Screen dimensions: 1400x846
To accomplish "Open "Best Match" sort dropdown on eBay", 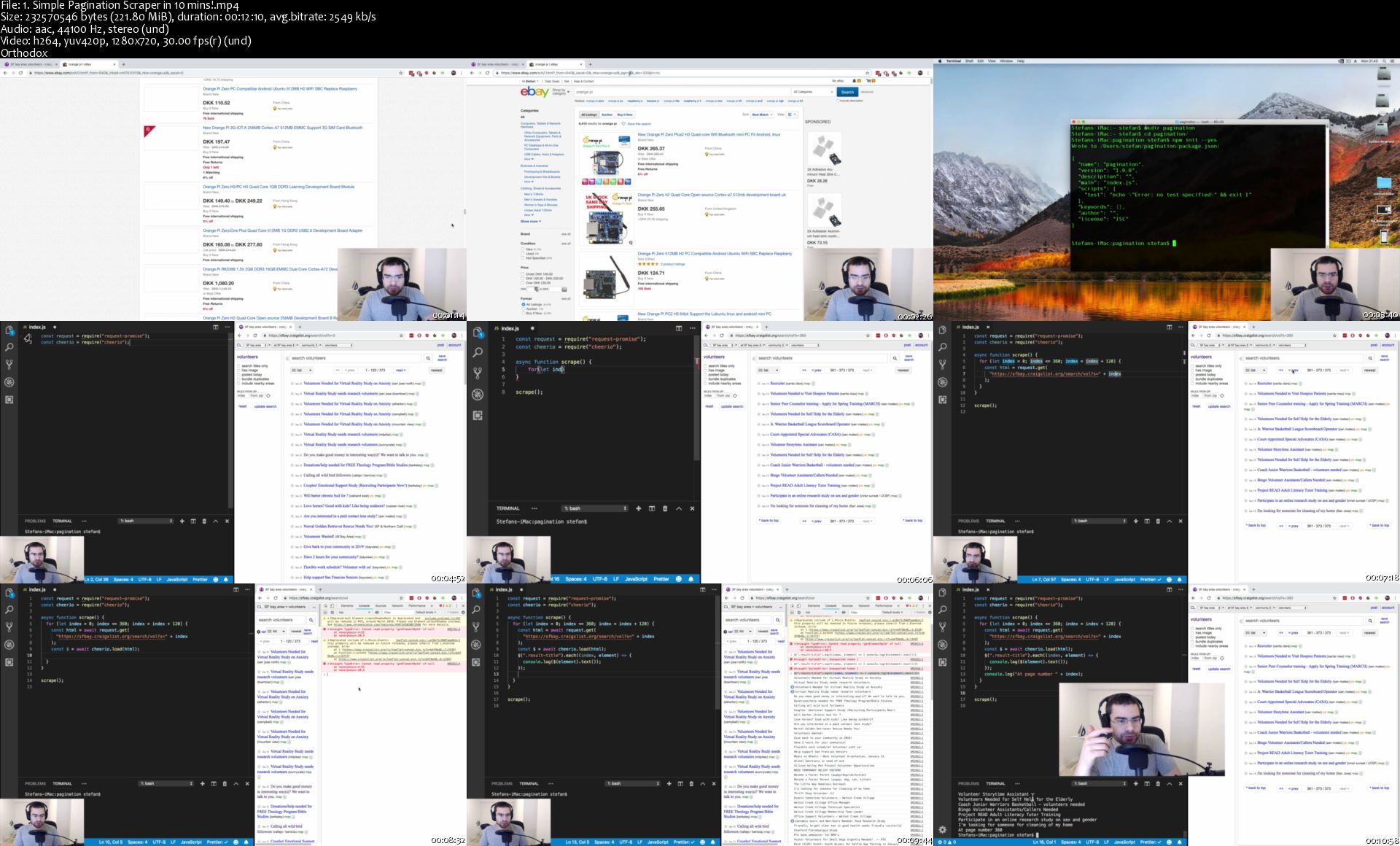I will (761, 115).
